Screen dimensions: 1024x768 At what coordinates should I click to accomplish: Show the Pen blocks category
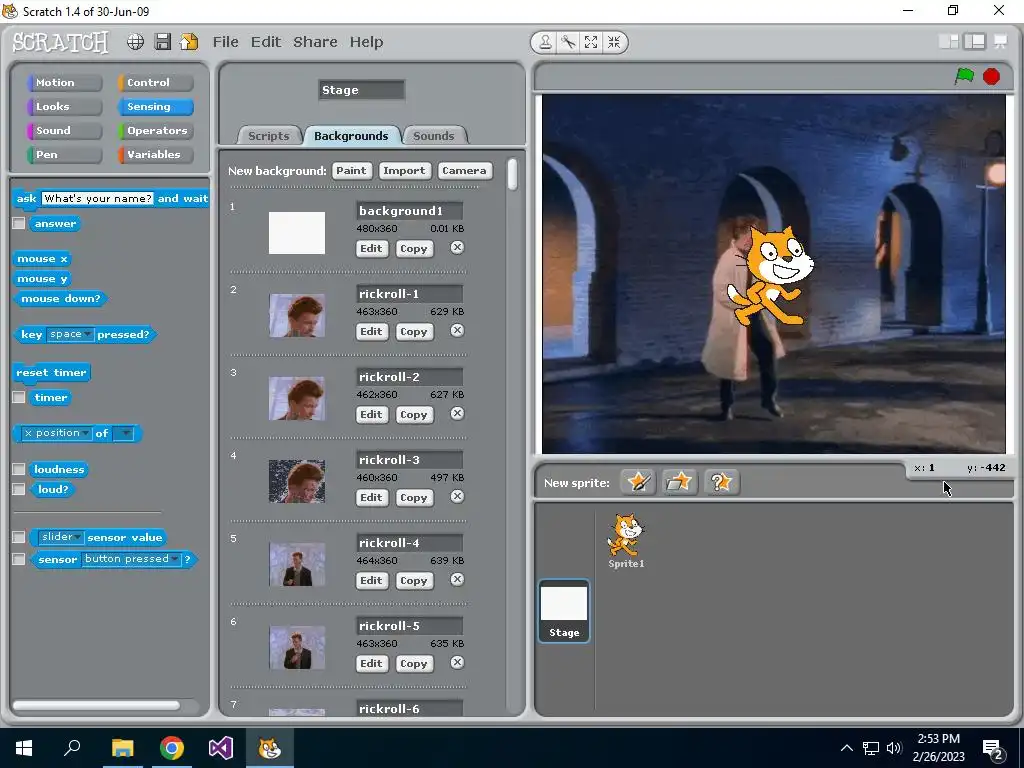pyautogui.click(x=64, y=155)
